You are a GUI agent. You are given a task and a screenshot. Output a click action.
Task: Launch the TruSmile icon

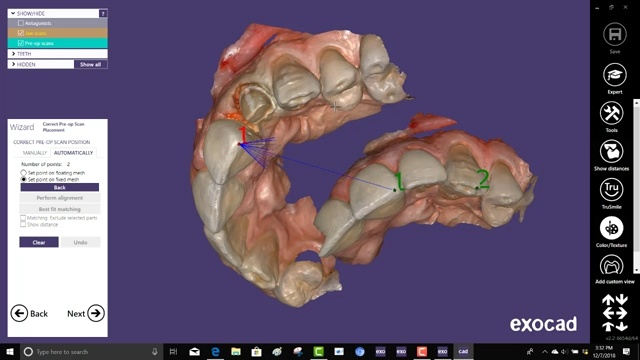[611, 189]
